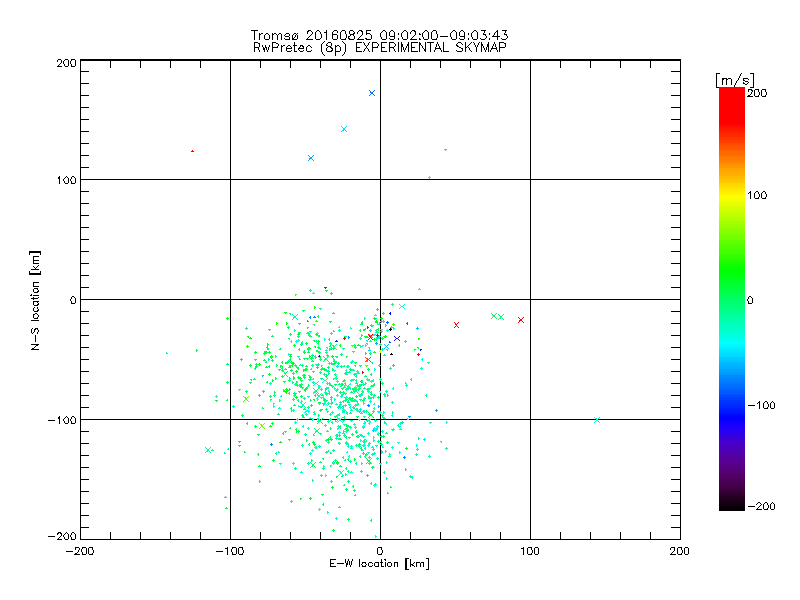Click the isolated red dot at upper left
The width and height of the screenshot is (800, 600).
tap(192, 151)
